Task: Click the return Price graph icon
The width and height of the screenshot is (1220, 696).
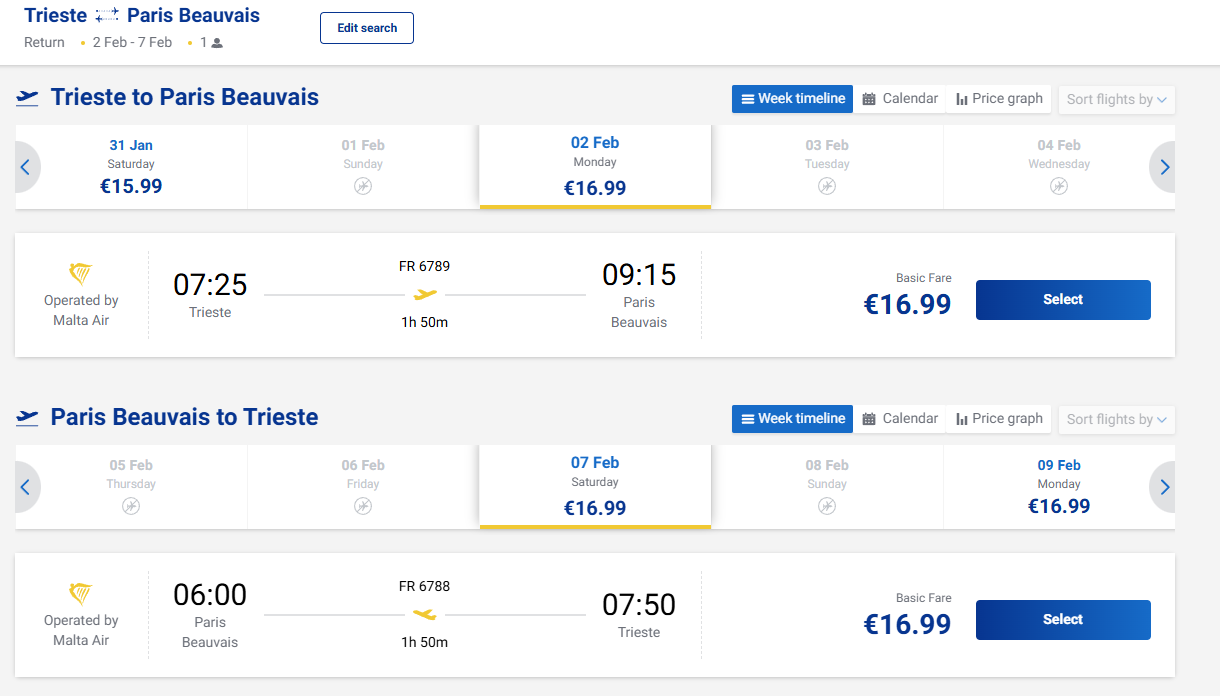Action: (962, 419)
